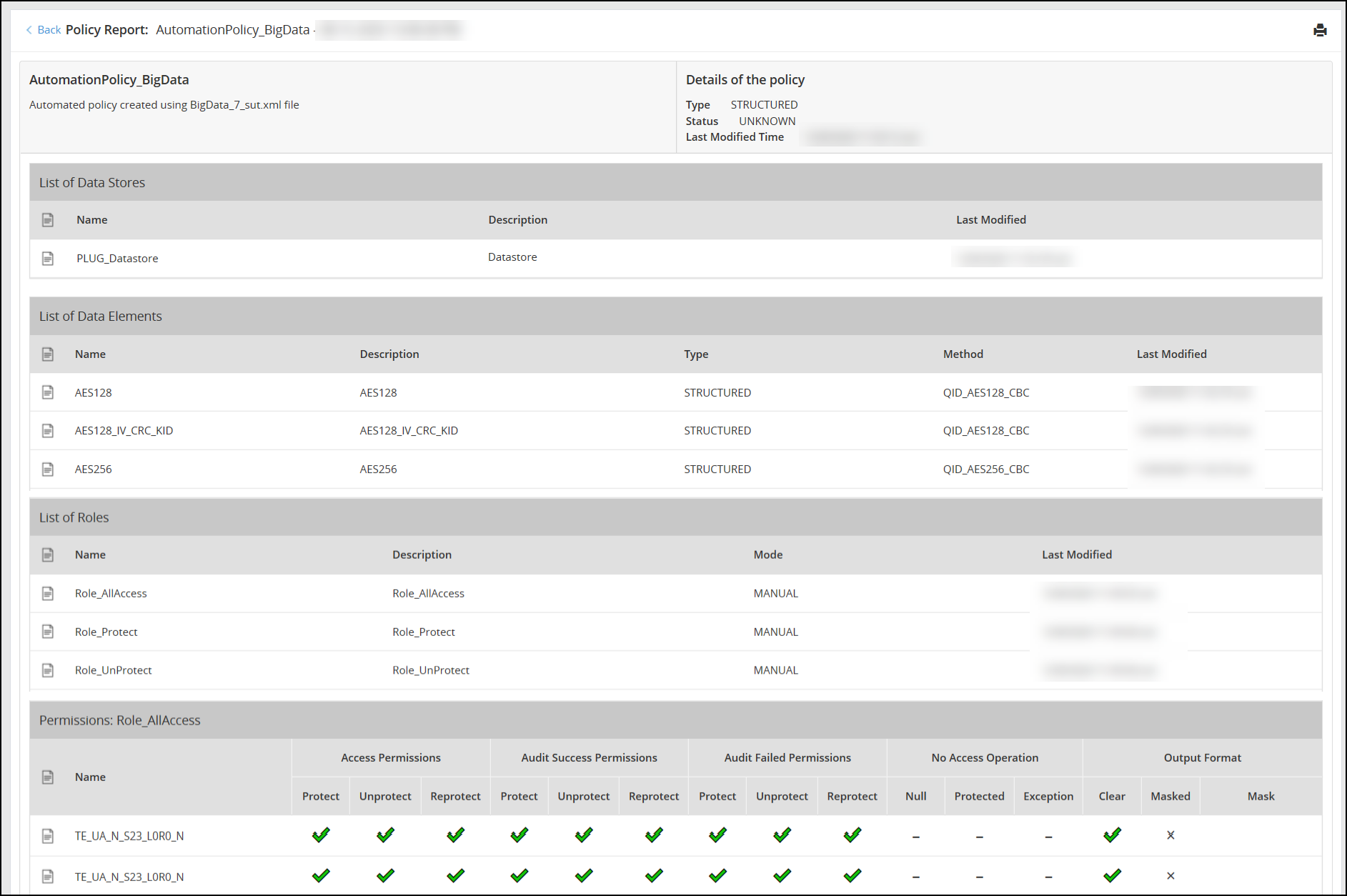Click the document icon beside AES256 row
Screen dimensions: 1347x896
48,469
